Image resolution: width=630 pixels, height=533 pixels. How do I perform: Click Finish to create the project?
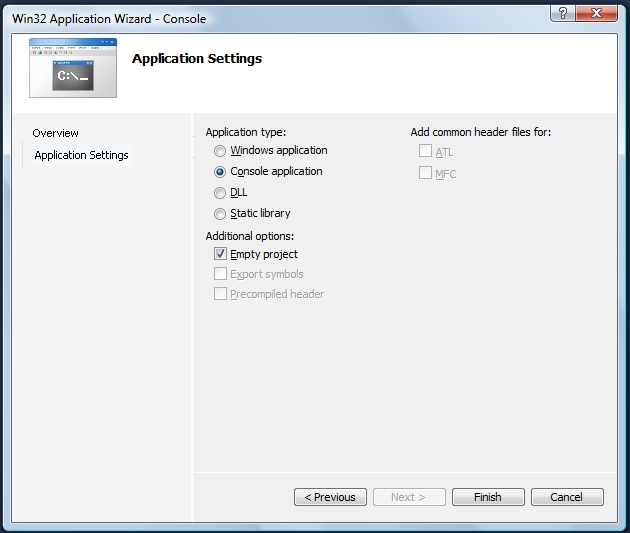pos(488,497)
